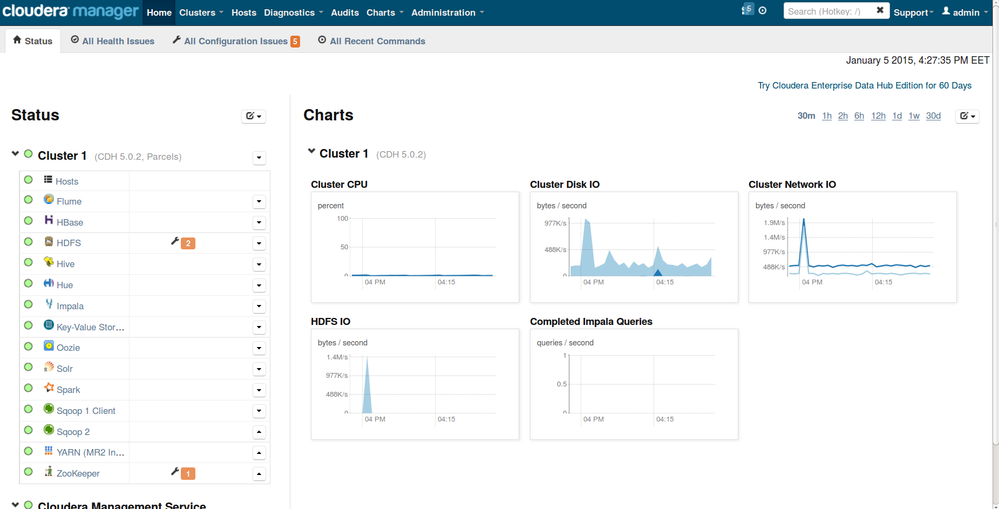This screenshot has width=999, height=509.
Task: Click the Impala service icon
Action: 48,305
